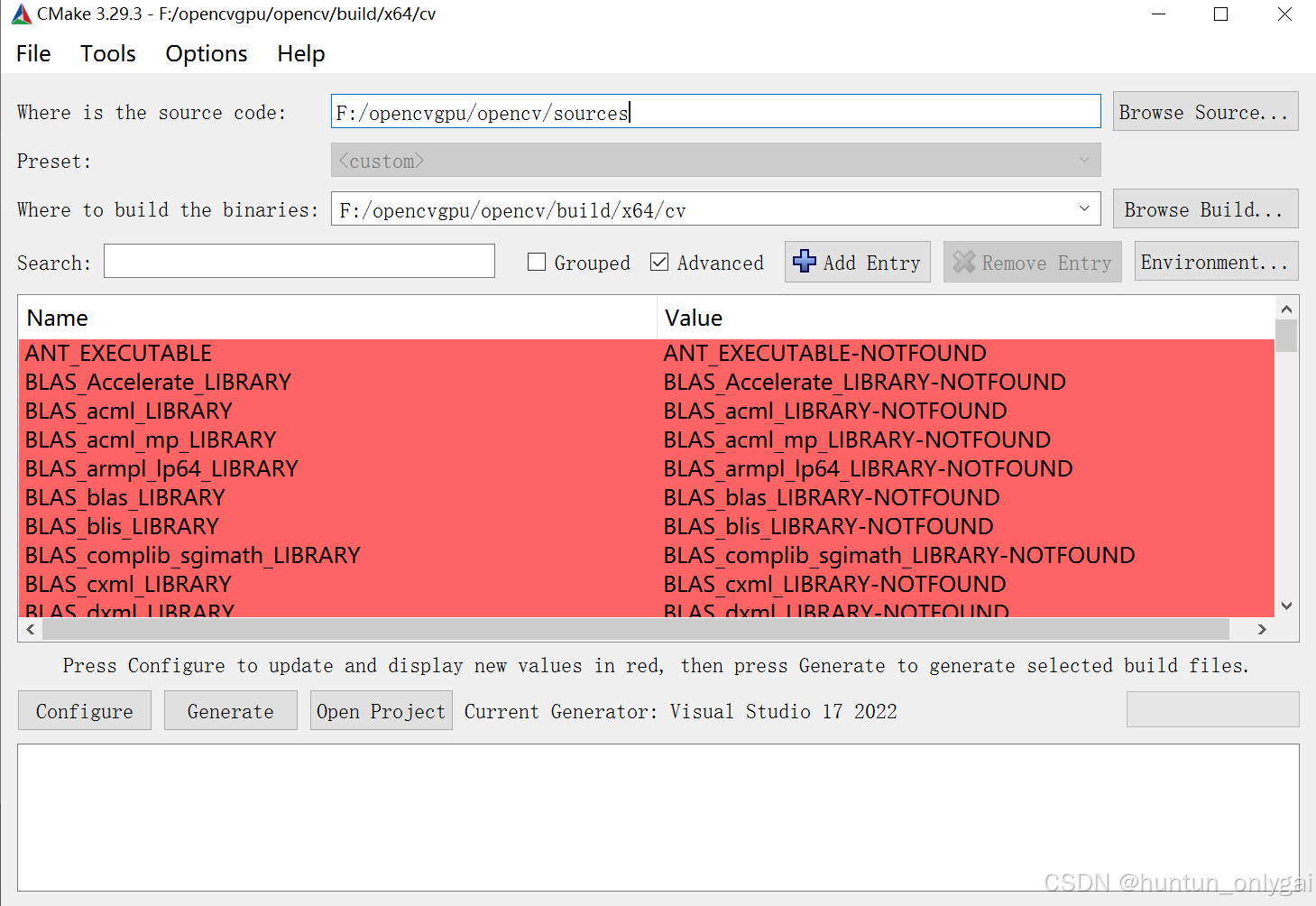
Task: Click the vertical scrollbar up arrow
Action: click(x=1286, y=309)
